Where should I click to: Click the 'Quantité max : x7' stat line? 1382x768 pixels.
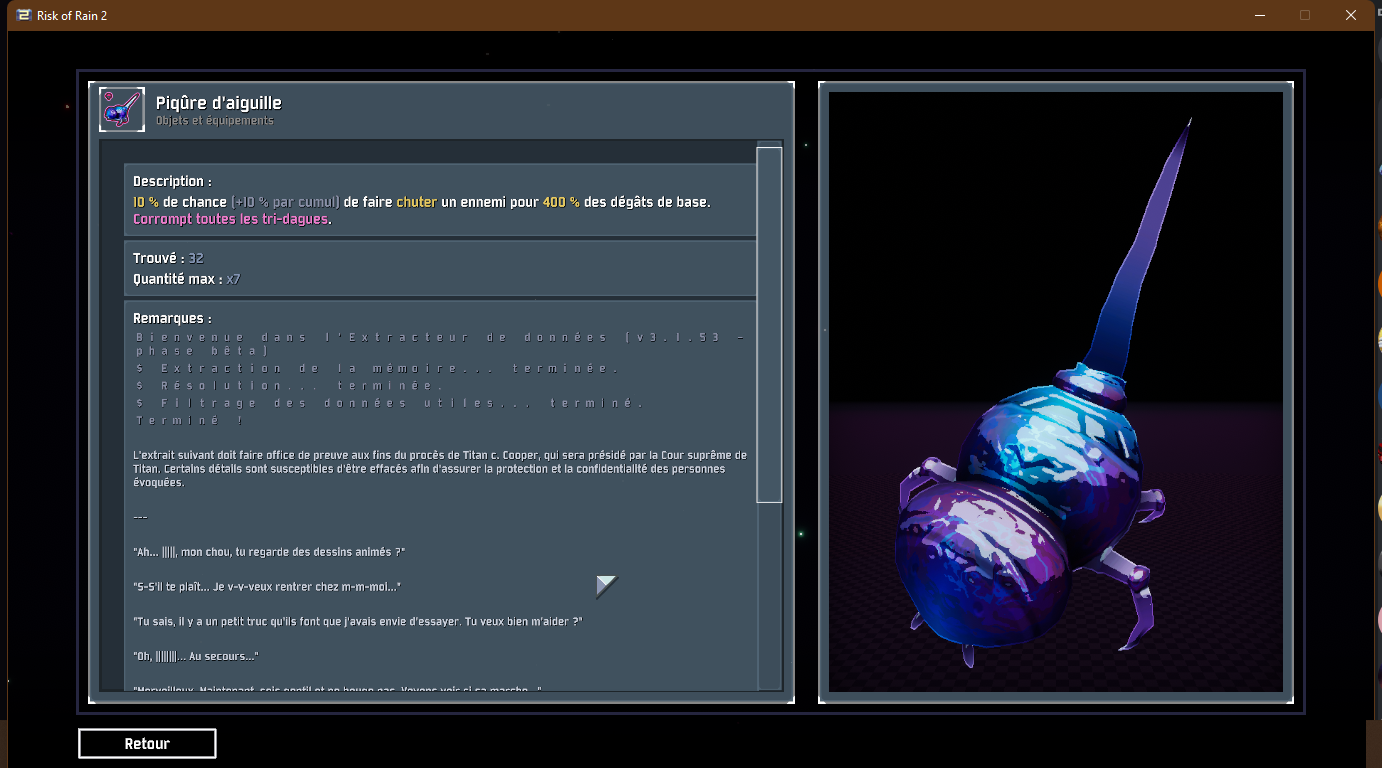point(186,279)
